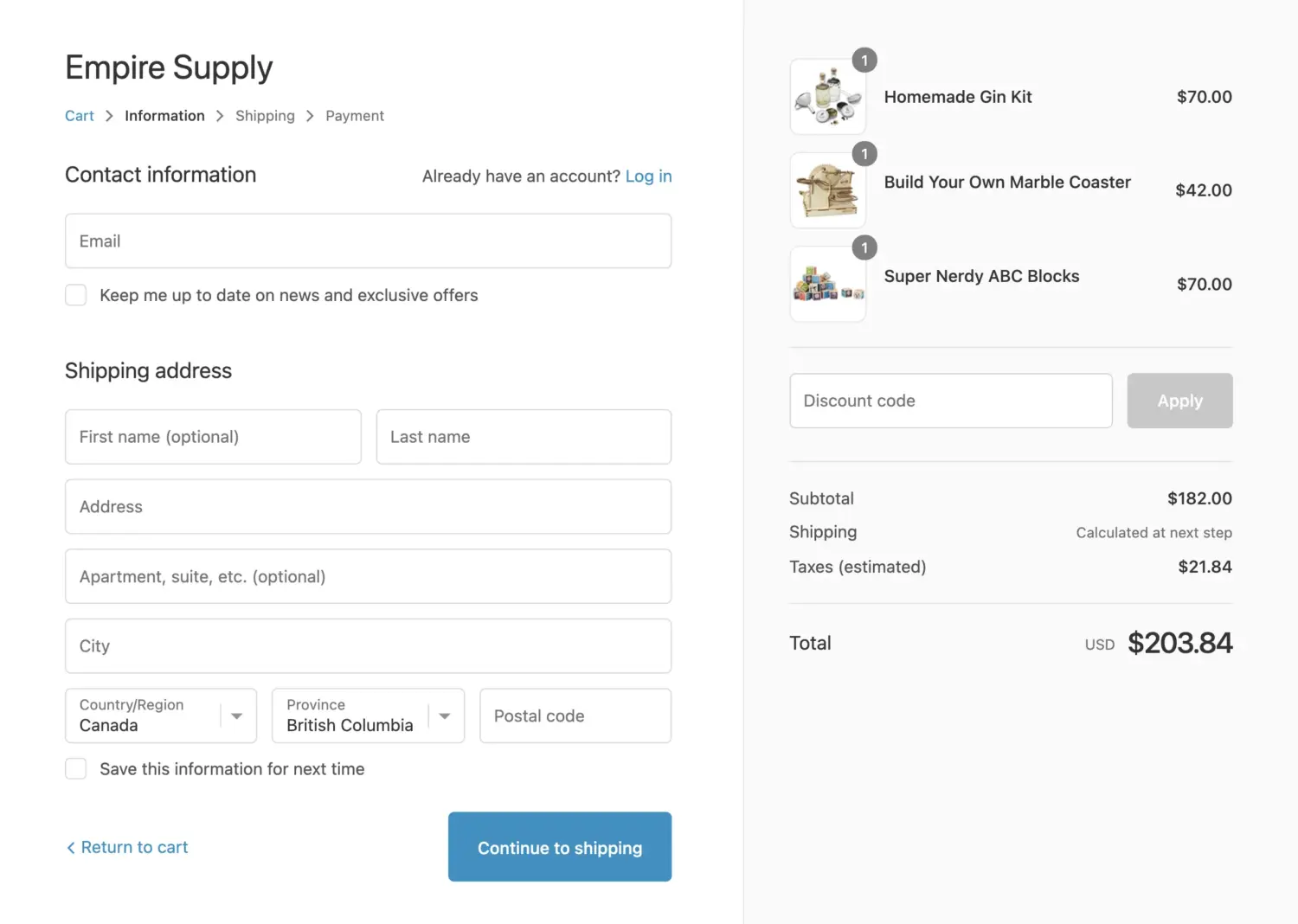1298x924 pixels.
Task: Click the Empire Supply store title
Action: (169, 67)
